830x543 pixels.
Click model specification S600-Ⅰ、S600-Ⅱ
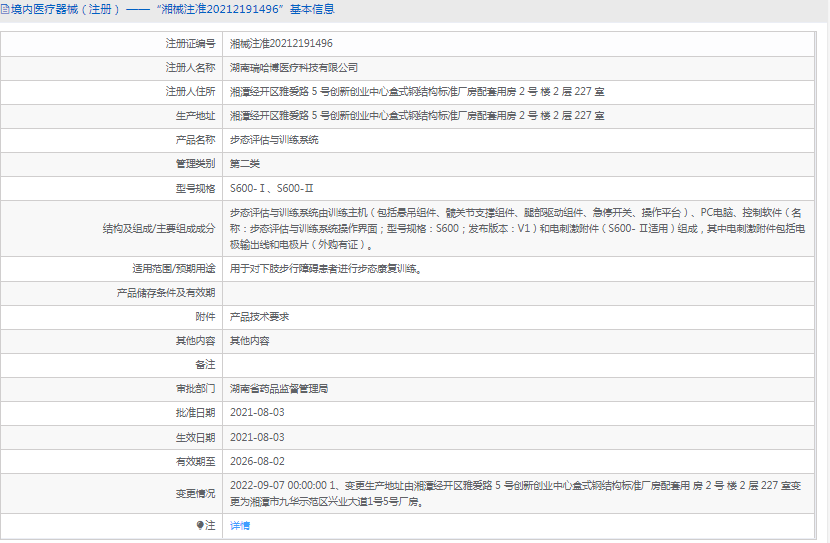click(272, 188)
